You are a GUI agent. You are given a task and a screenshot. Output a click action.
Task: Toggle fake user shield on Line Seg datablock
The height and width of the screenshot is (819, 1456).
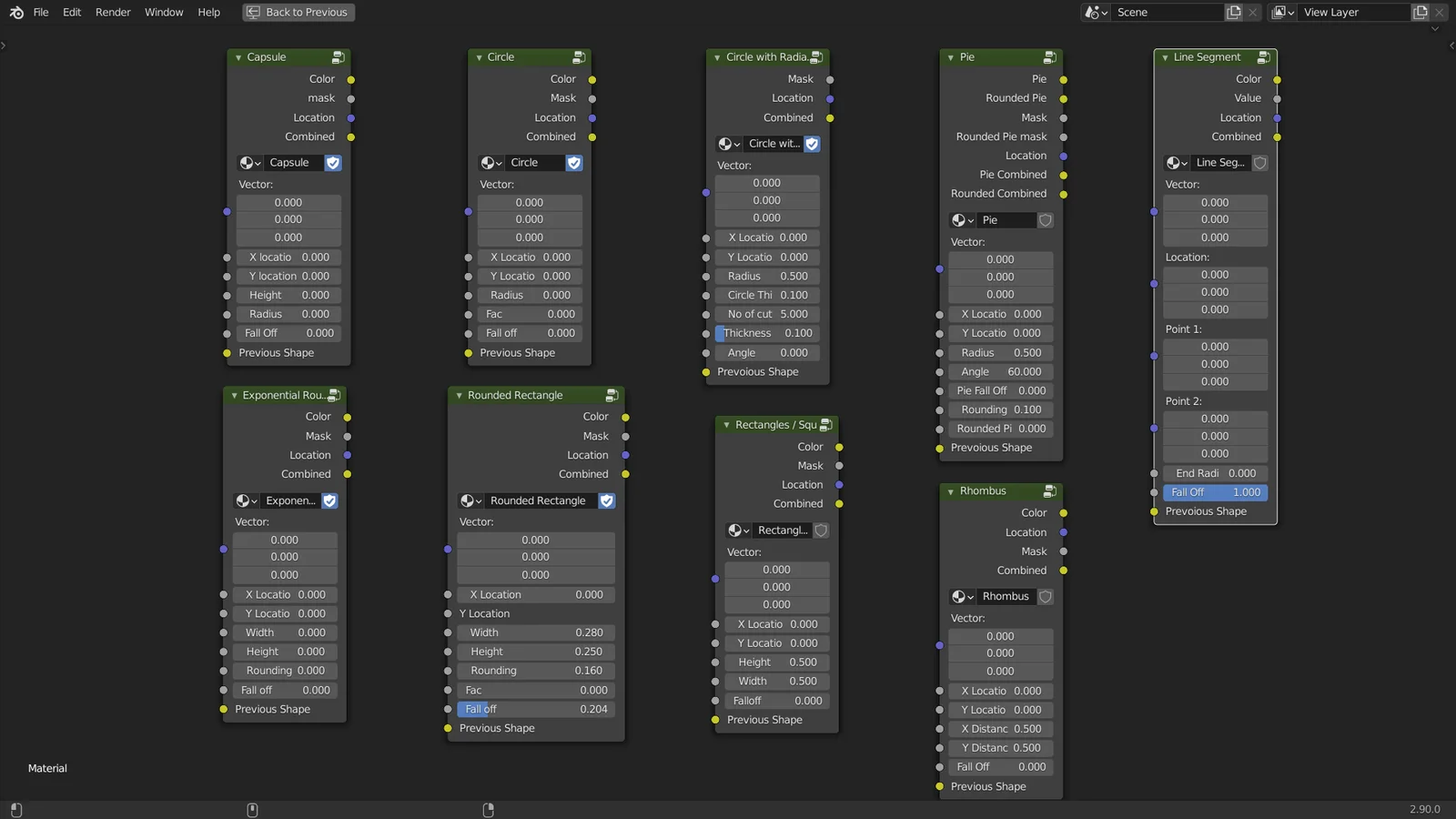click(1260, 163)
